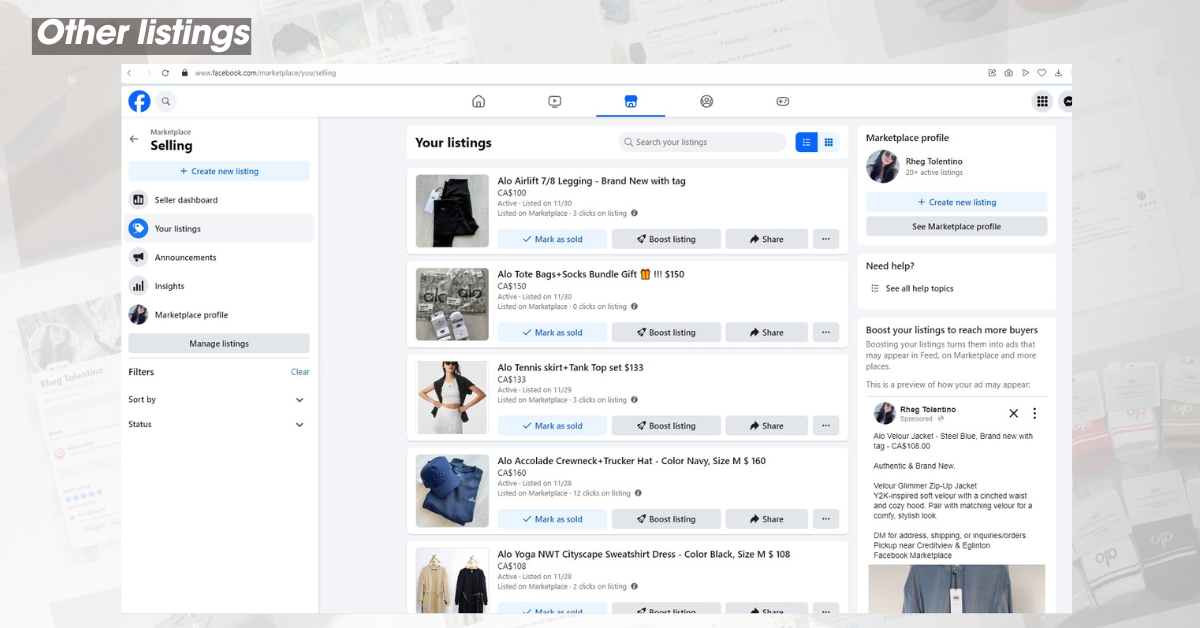Click info icon on Alo Airlift Legging clicks
1200x628 pixels.
pos(634,213)
